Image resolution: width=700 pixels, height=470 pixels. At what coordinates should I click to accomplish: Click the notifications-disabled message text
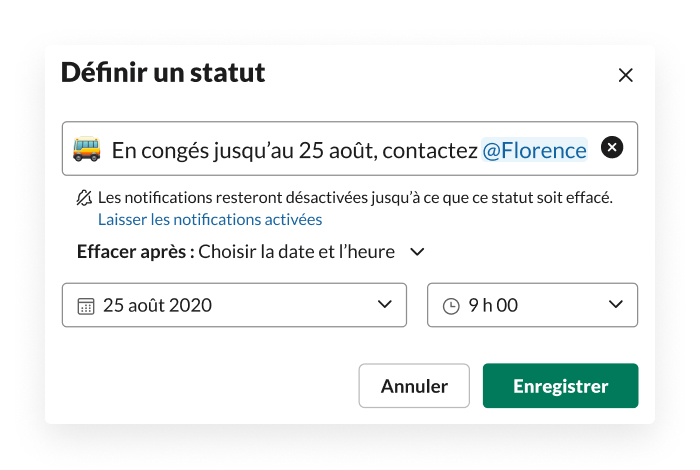[x=355, y=198]
